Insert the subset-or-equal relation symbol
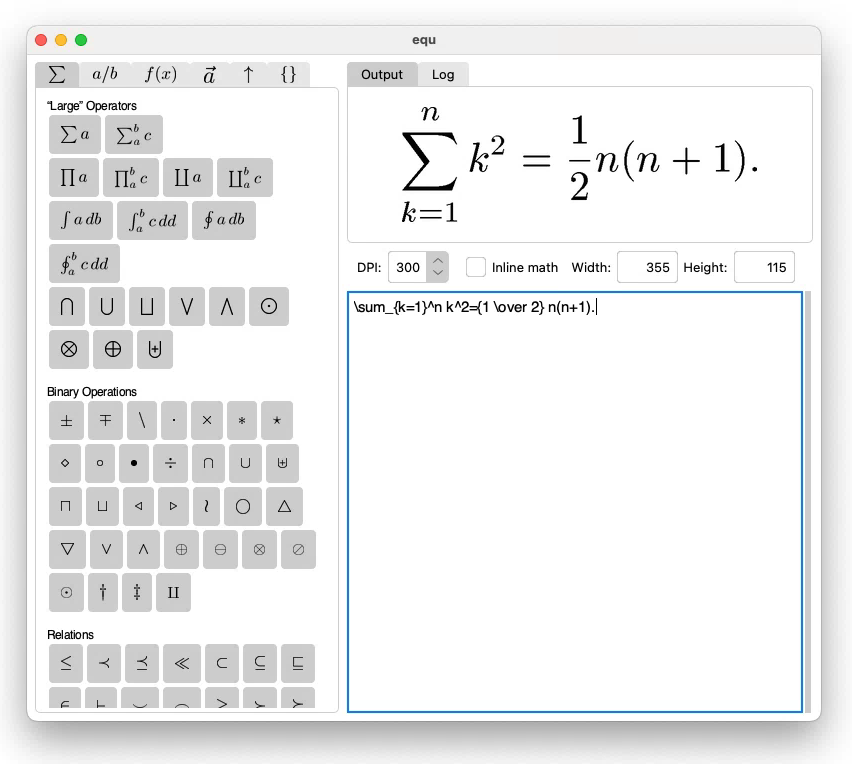Viewport: 852px width, 764px height. pos(260,663)
